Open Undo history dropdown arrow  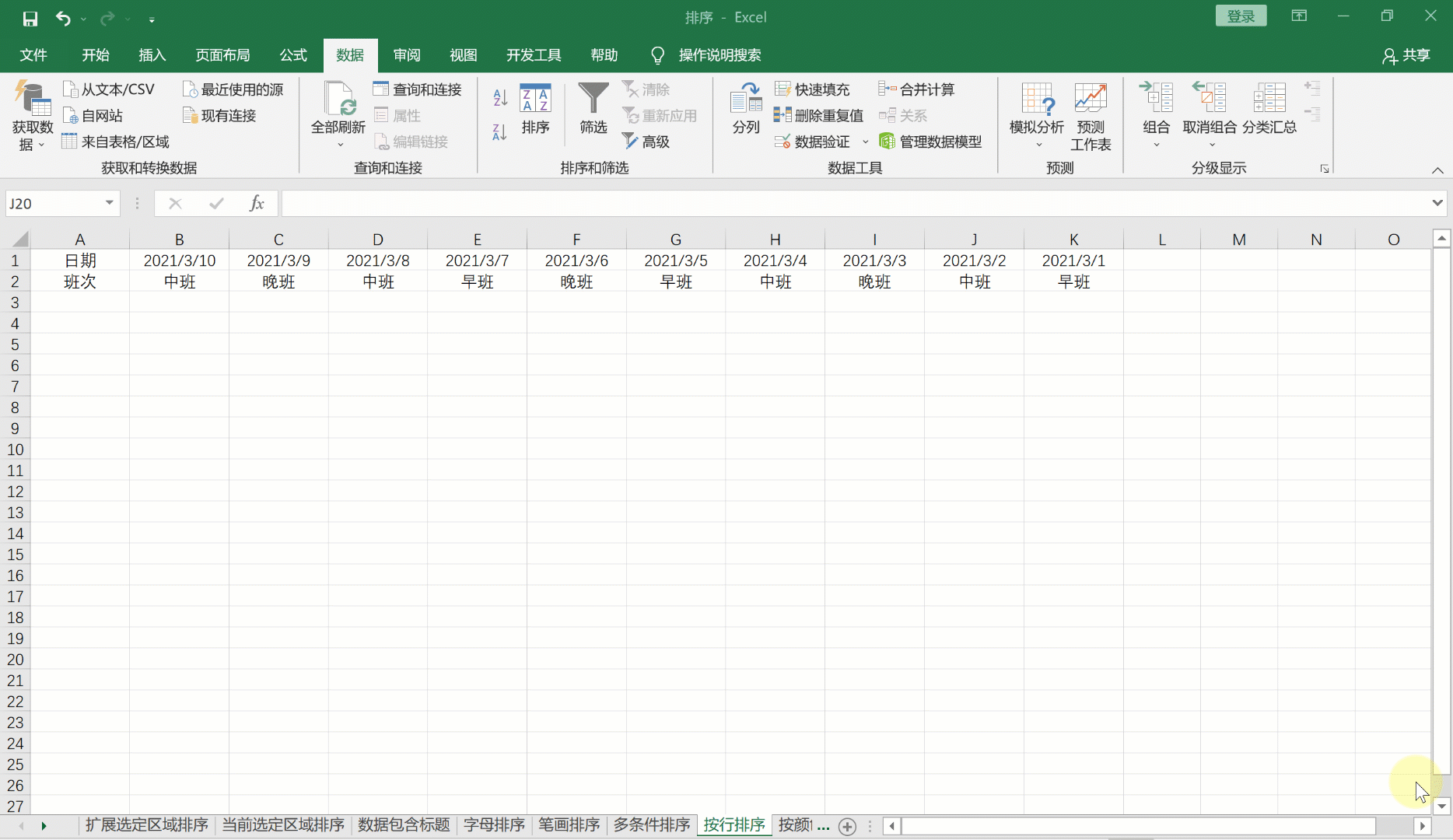coord(83,19)
